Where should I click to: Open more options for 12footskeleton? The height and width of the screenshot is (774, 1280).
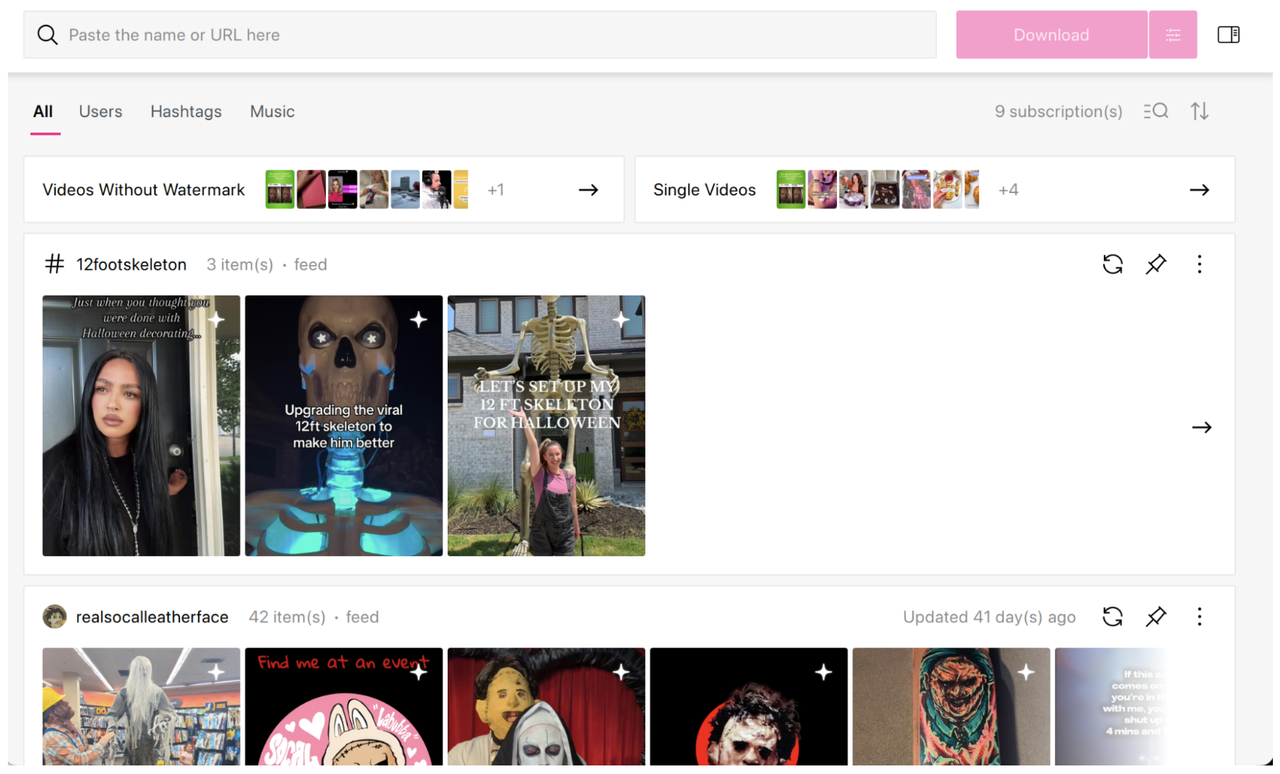(1200, 264)
